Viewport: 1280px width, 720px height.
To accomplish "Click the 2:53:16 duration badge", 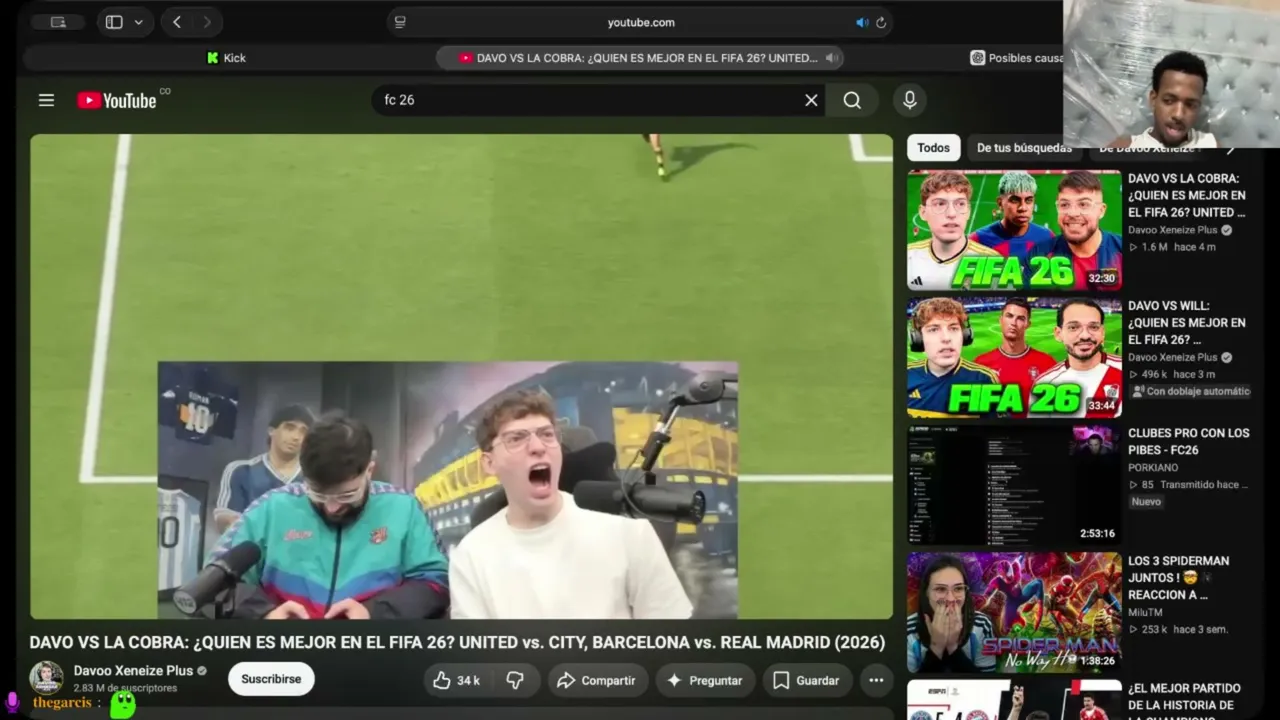I will pos(1097,533).
